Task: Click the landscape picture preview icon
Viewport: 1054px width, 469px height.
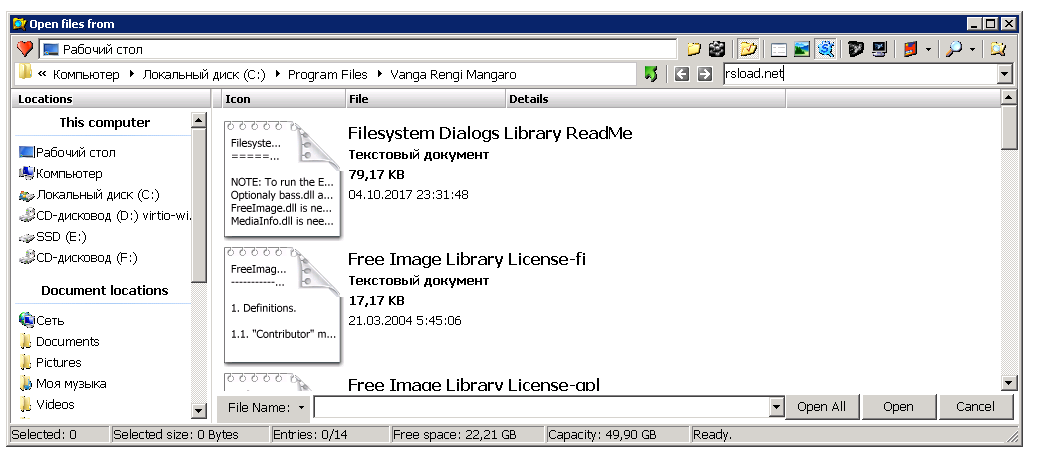Action: [802, 49]
